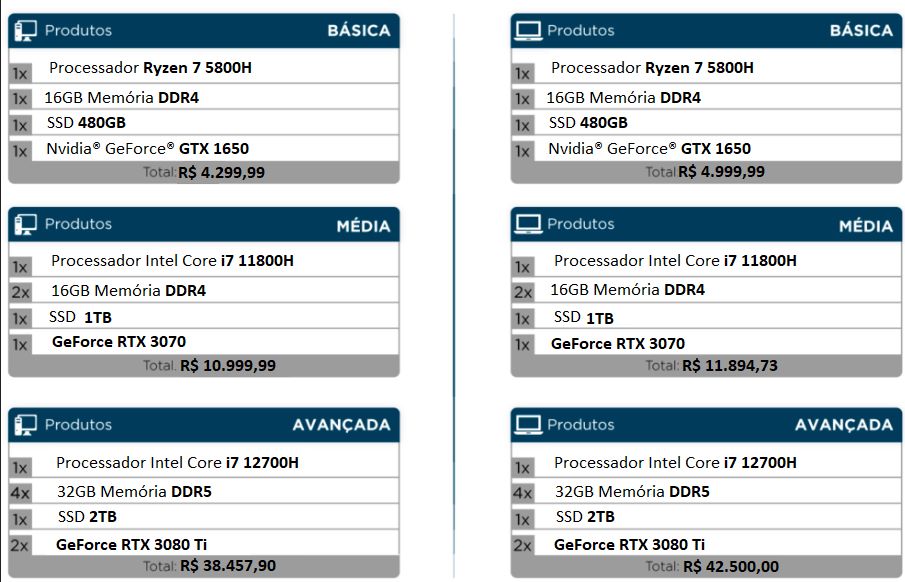Click the left BÁSICA header label
905x582 pixels.
click(359, 31)
